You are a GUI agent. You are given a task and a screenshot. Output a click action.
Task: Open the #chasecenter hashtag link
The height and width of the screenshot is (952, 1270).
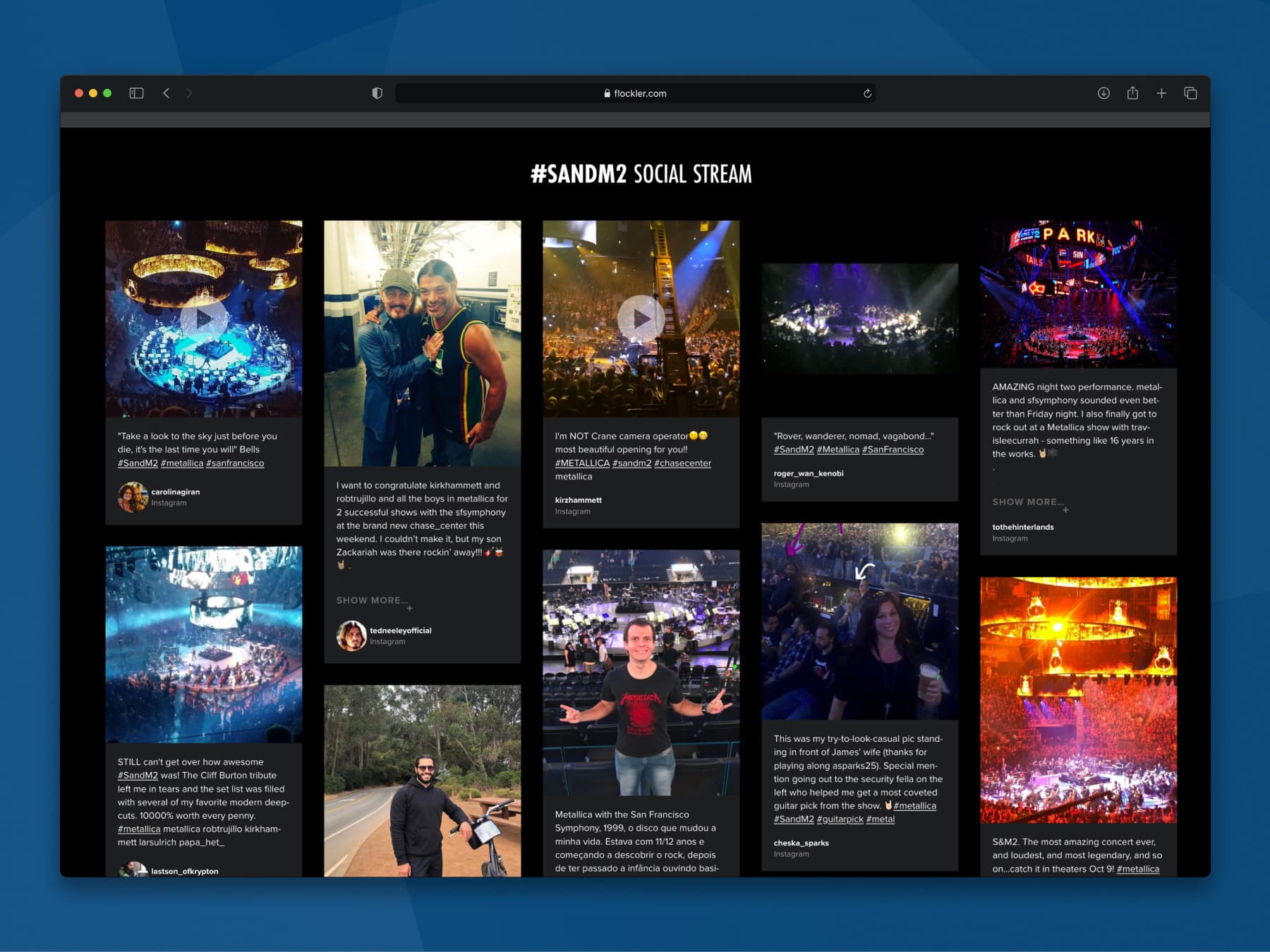682,463
